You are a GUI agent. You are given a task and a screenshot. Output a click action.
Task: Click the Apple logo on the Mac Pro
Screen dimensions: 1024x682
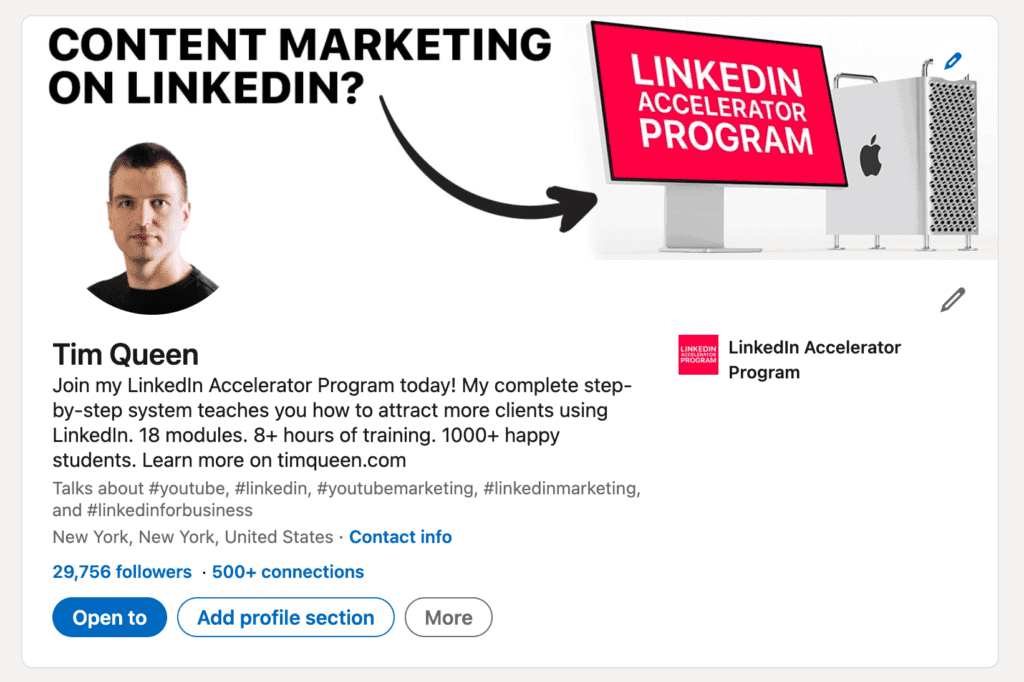tap(871, 158)
